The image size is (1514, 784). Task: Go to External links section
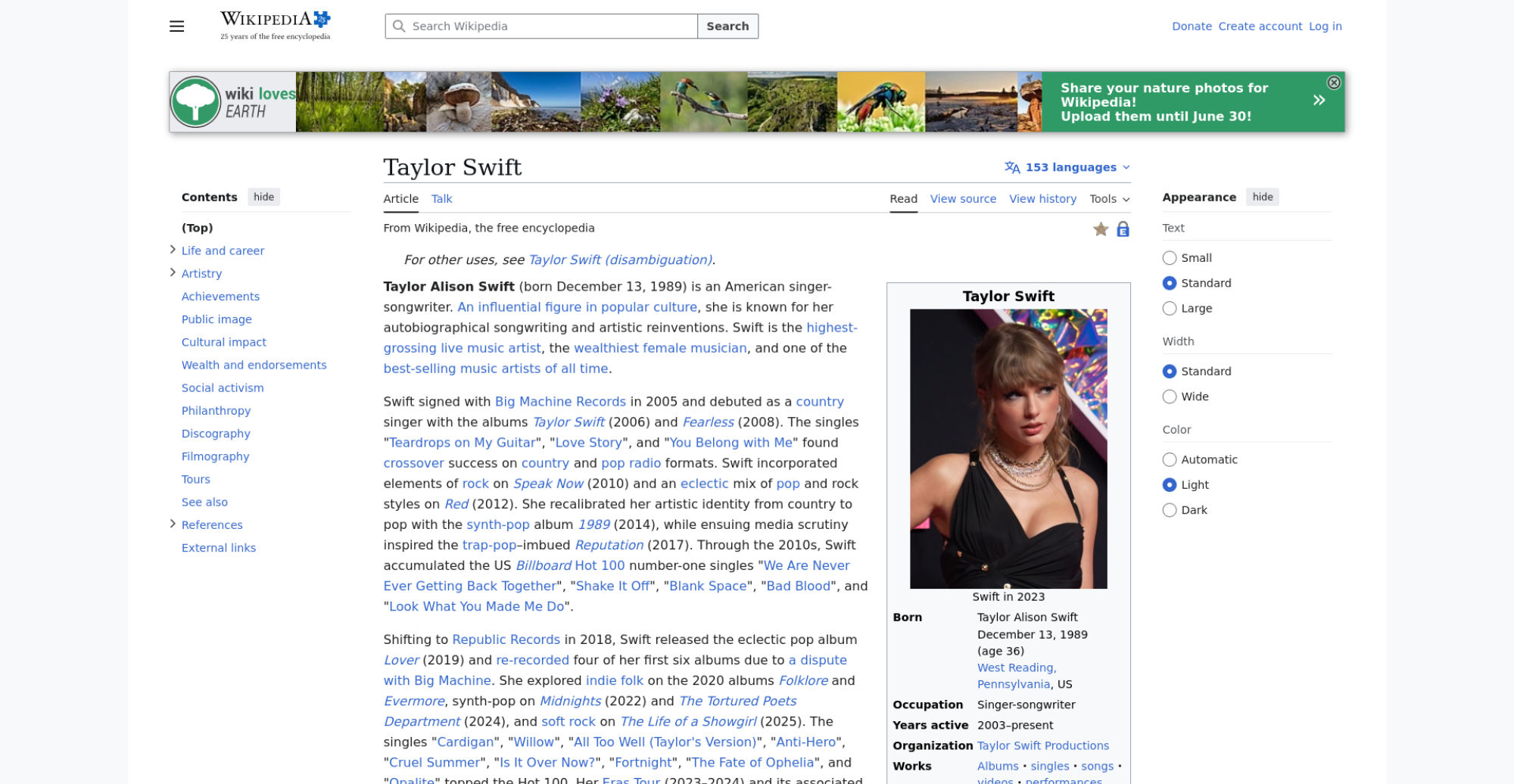coord(218,548)
